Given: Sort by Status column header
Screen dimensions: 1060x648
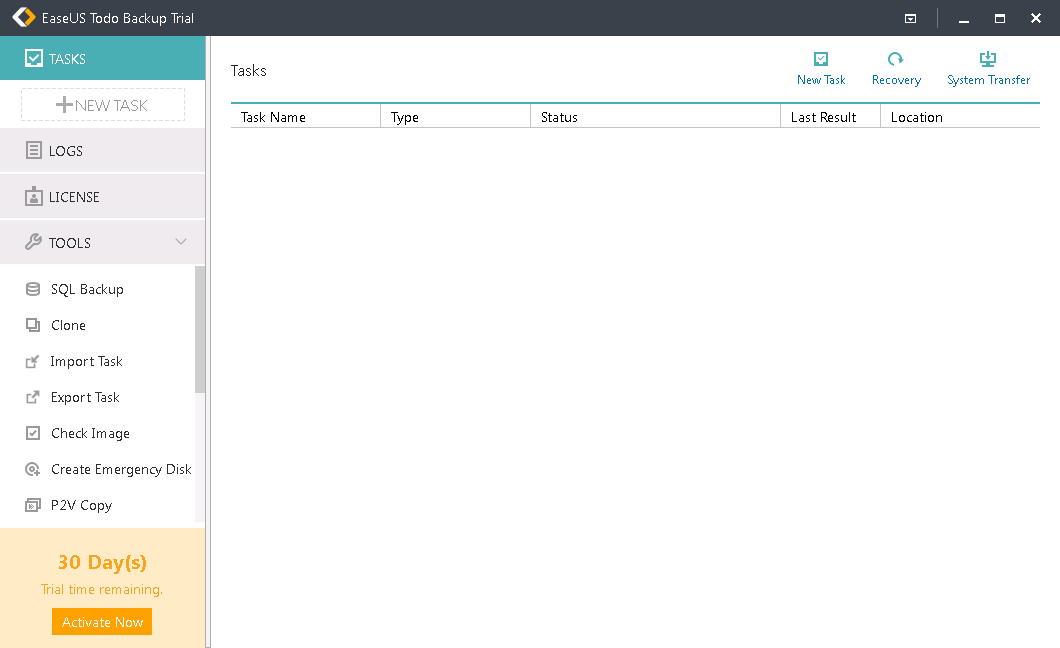Looking at the screenshot, I should pyautogui.click(x=656, y=117).
